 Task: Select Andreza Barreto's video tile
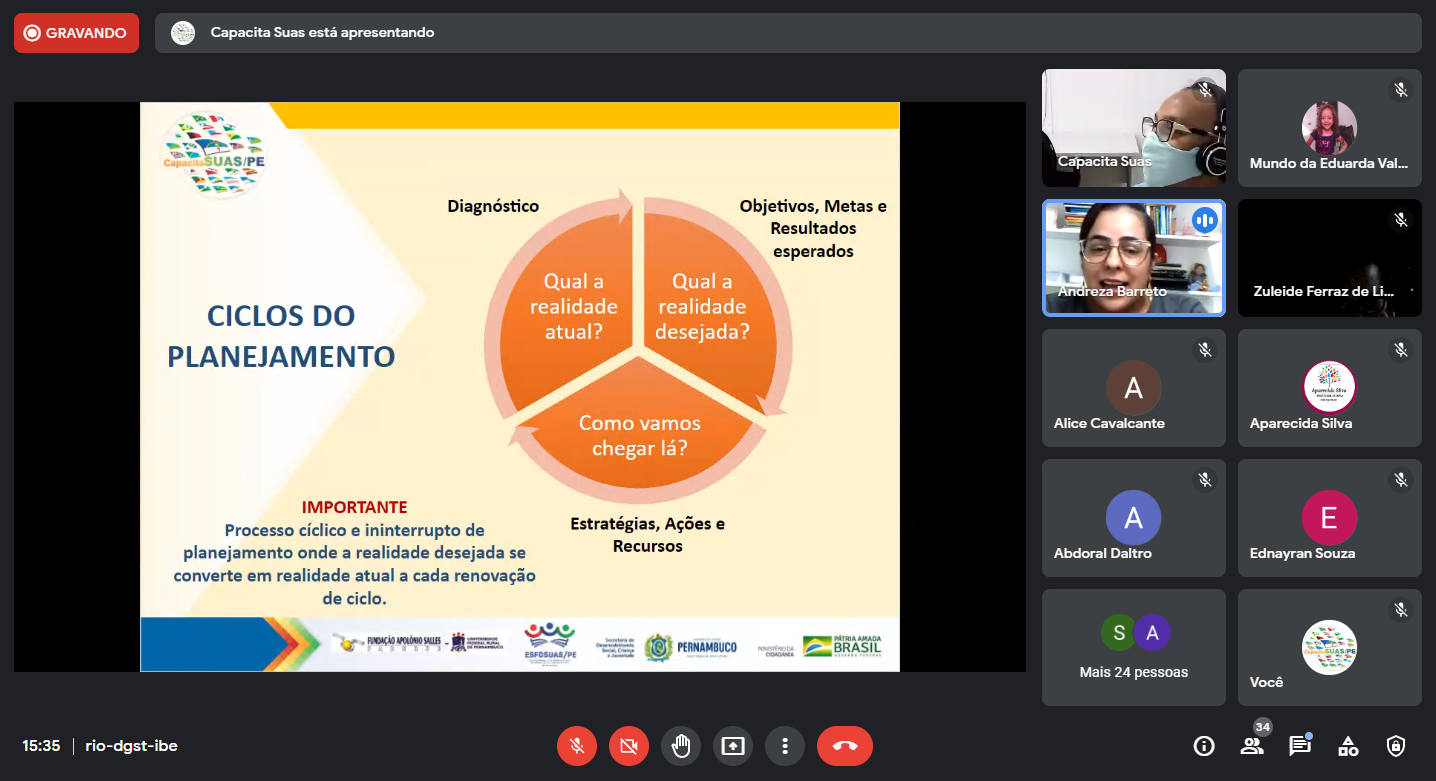coord(1133,258)
